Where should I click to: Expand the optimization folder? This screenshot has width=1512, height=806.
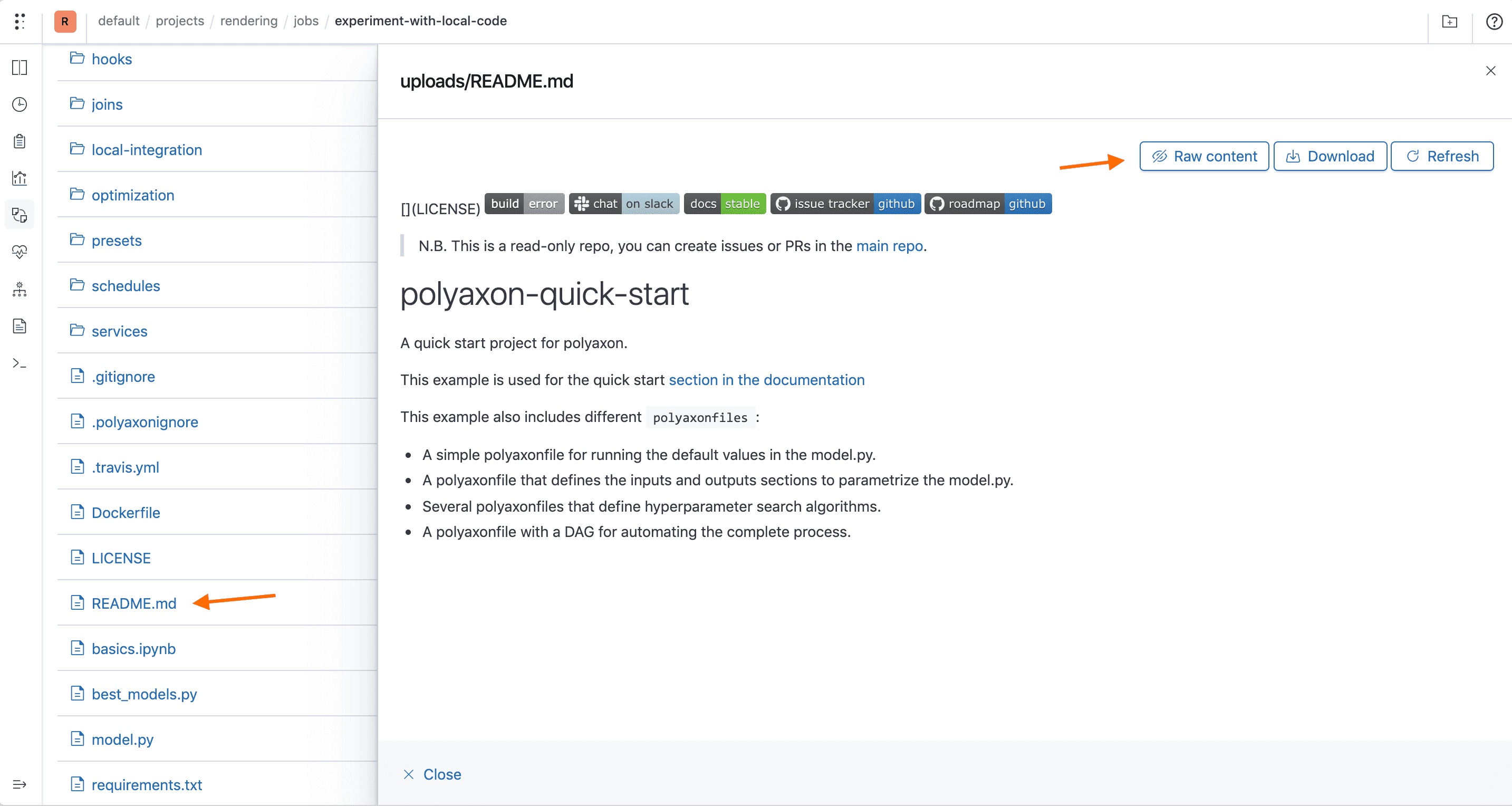coord(132,195)
